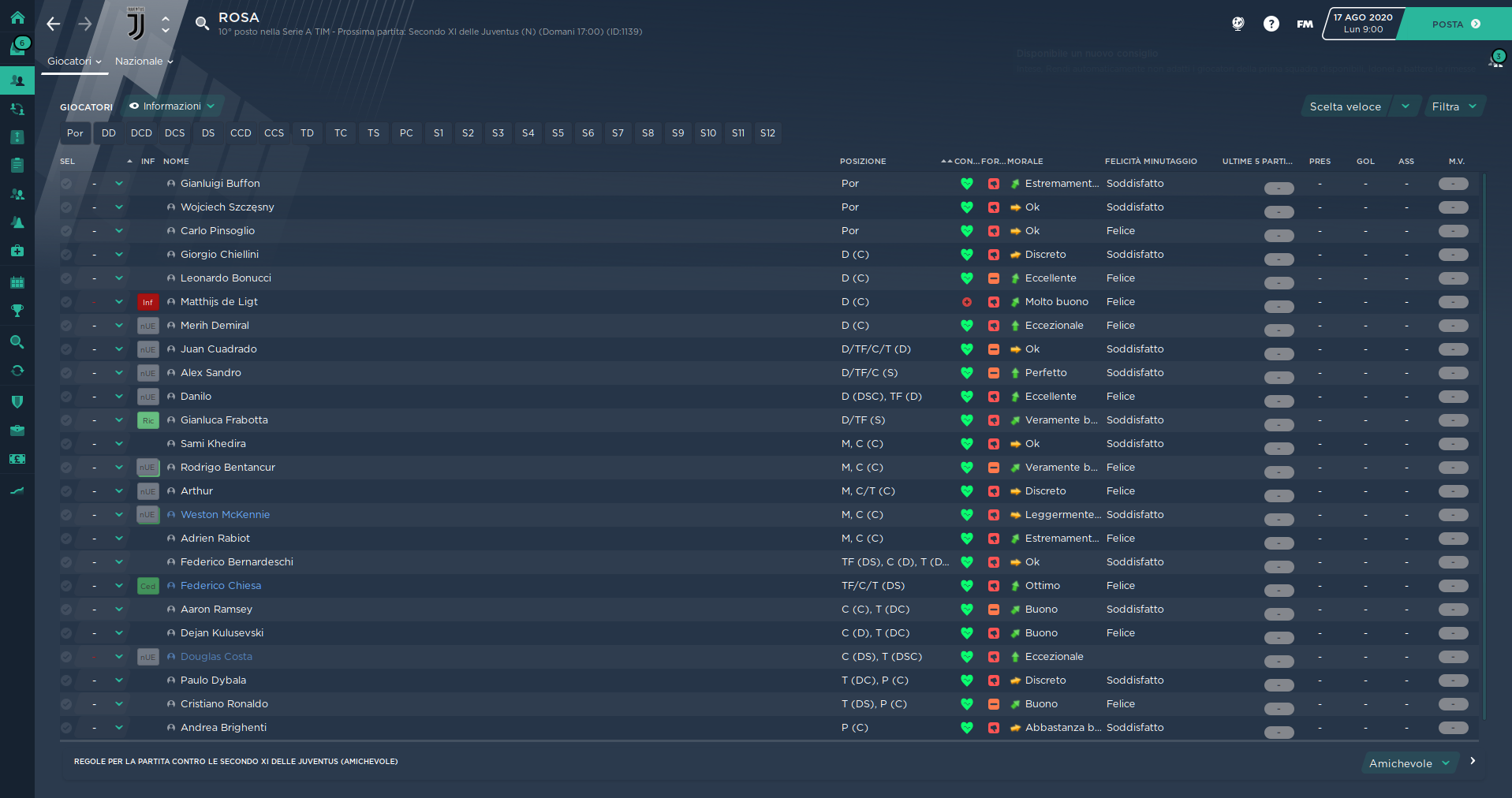The image size is (1512, 798).
Task: Open the Club info shield icon
Action: tap(17, 402)
